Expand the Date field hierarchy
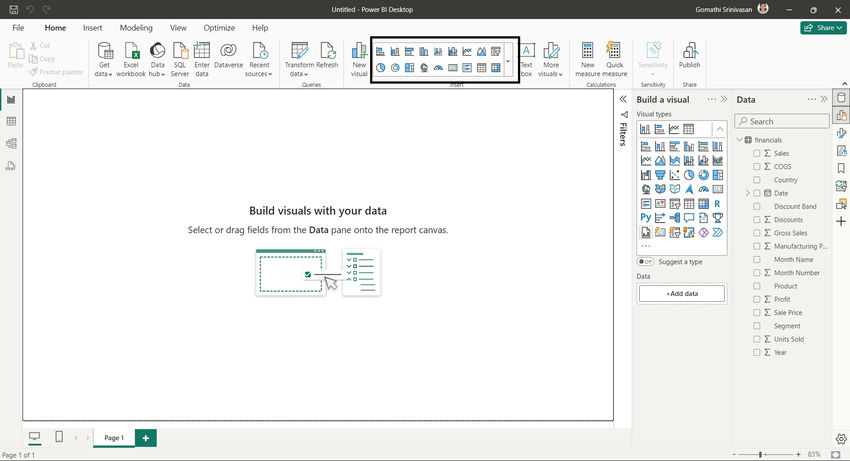This screenshot has width=850, height=461. click(x=748, y=193)
